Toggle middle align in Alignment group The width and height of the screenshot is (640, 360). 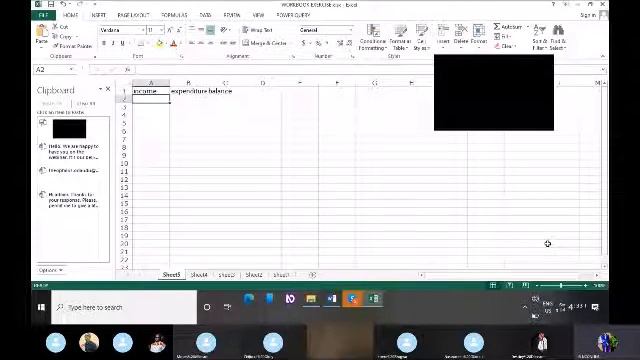pyautogui.click(x=201, y=30)
